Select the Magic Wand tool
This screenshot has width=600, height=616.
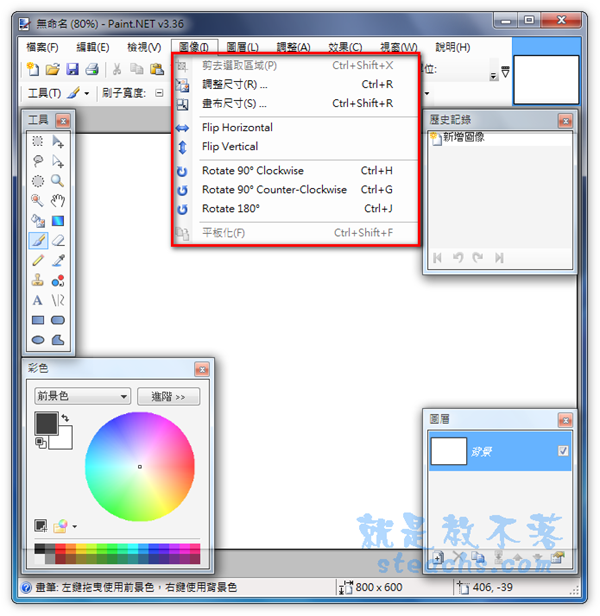(38, 200)
